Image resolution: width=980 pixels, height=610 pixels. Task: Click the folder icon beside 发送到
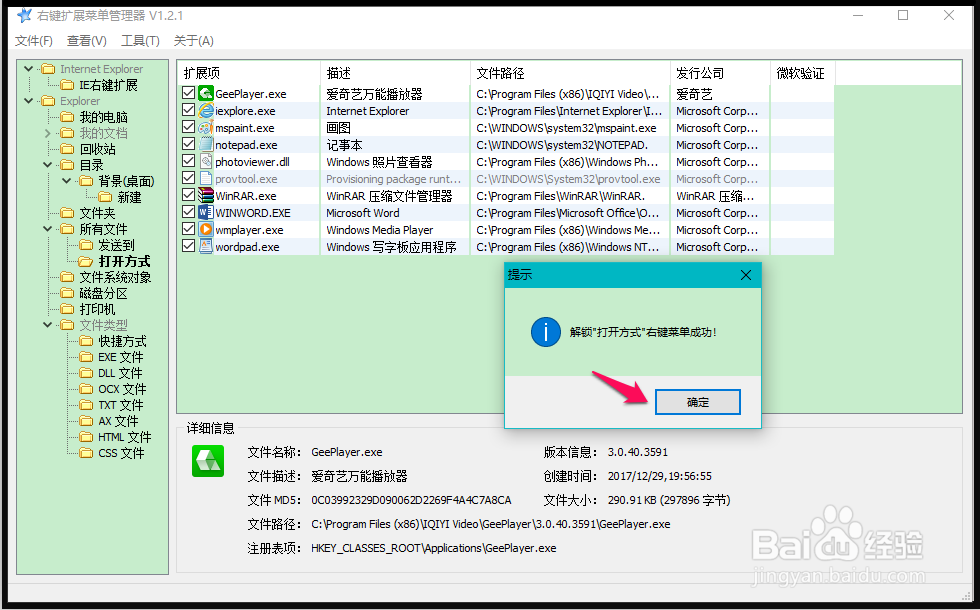(86, 245)
